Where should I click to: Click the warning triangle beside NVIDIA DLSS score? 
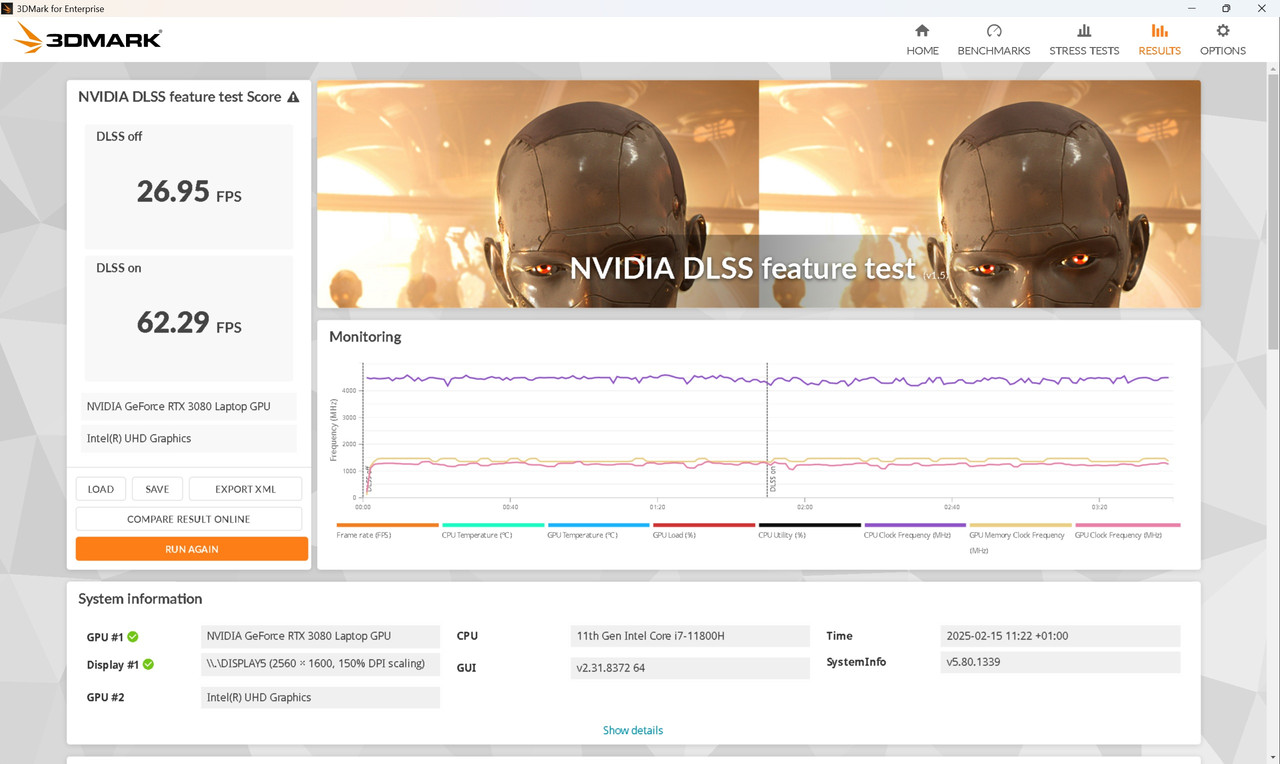coord(293,96)
